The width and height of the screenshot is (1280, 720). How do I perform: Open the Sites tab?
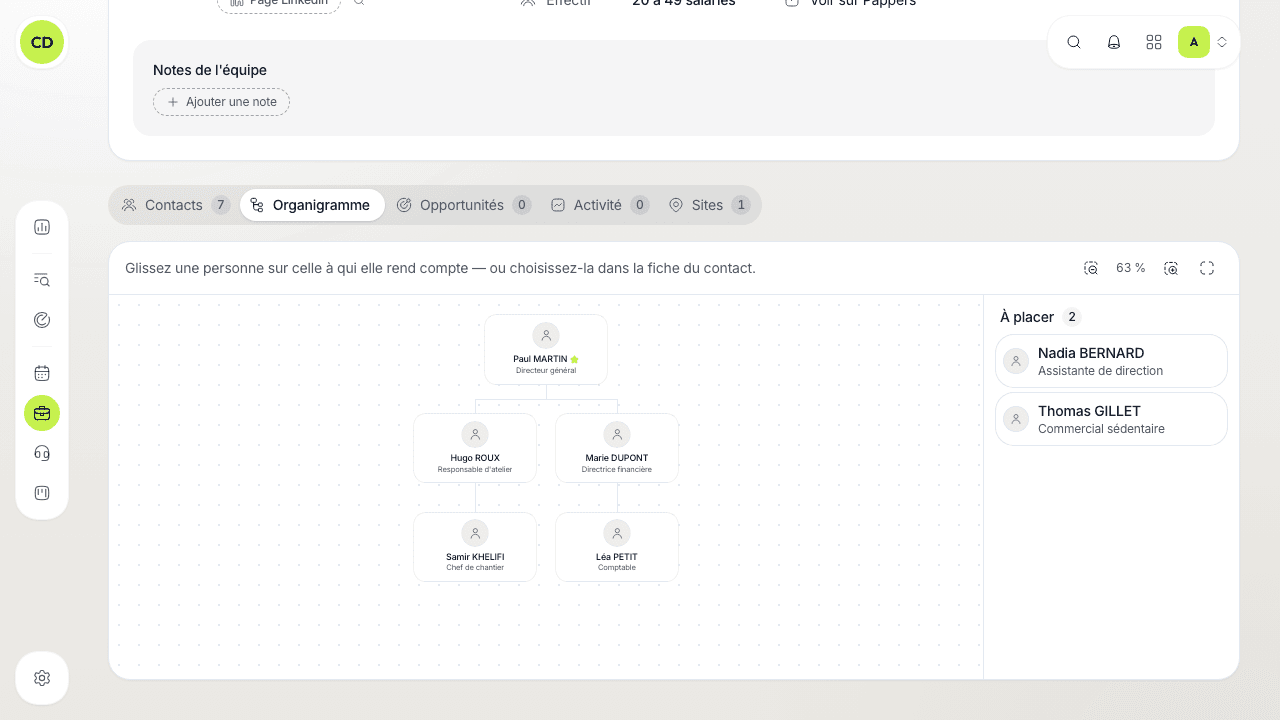pyautogui.click(x=708, y=205)
